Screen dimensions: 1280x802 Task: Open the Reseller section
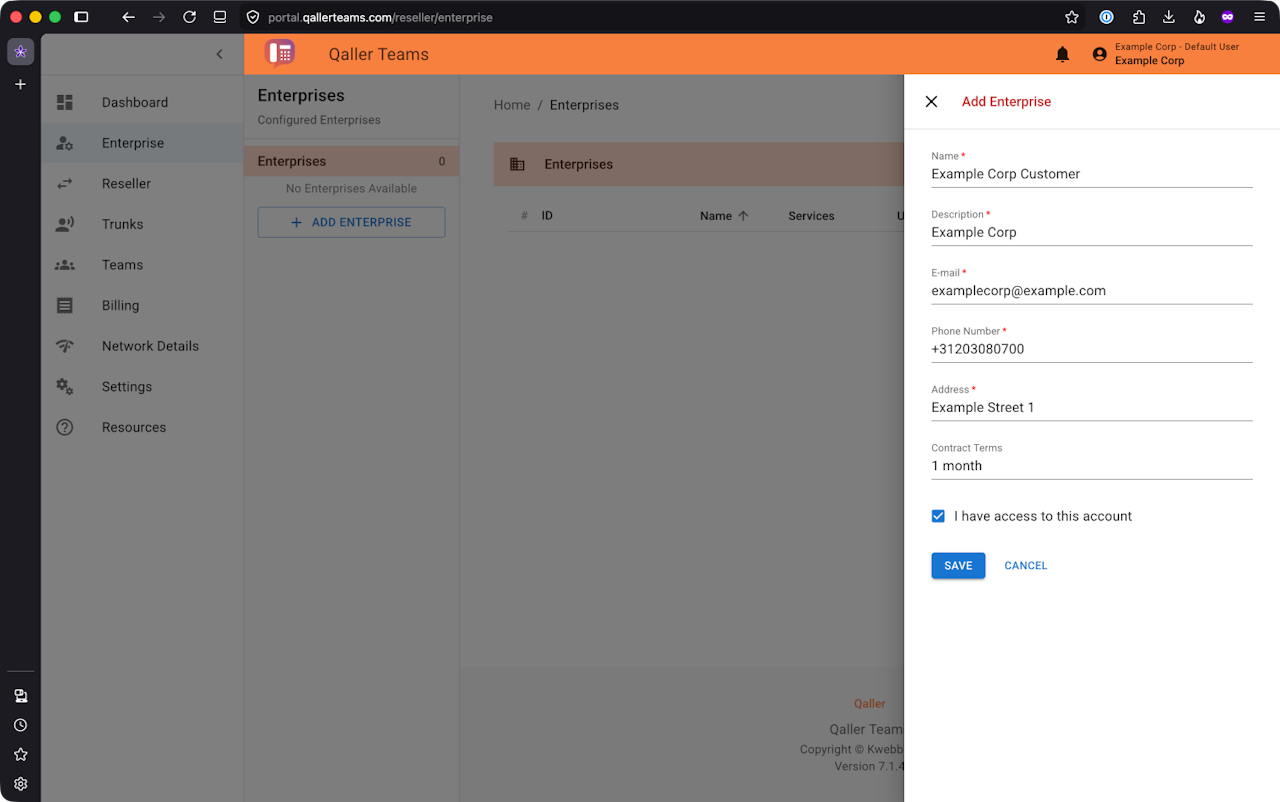point(142,184)
